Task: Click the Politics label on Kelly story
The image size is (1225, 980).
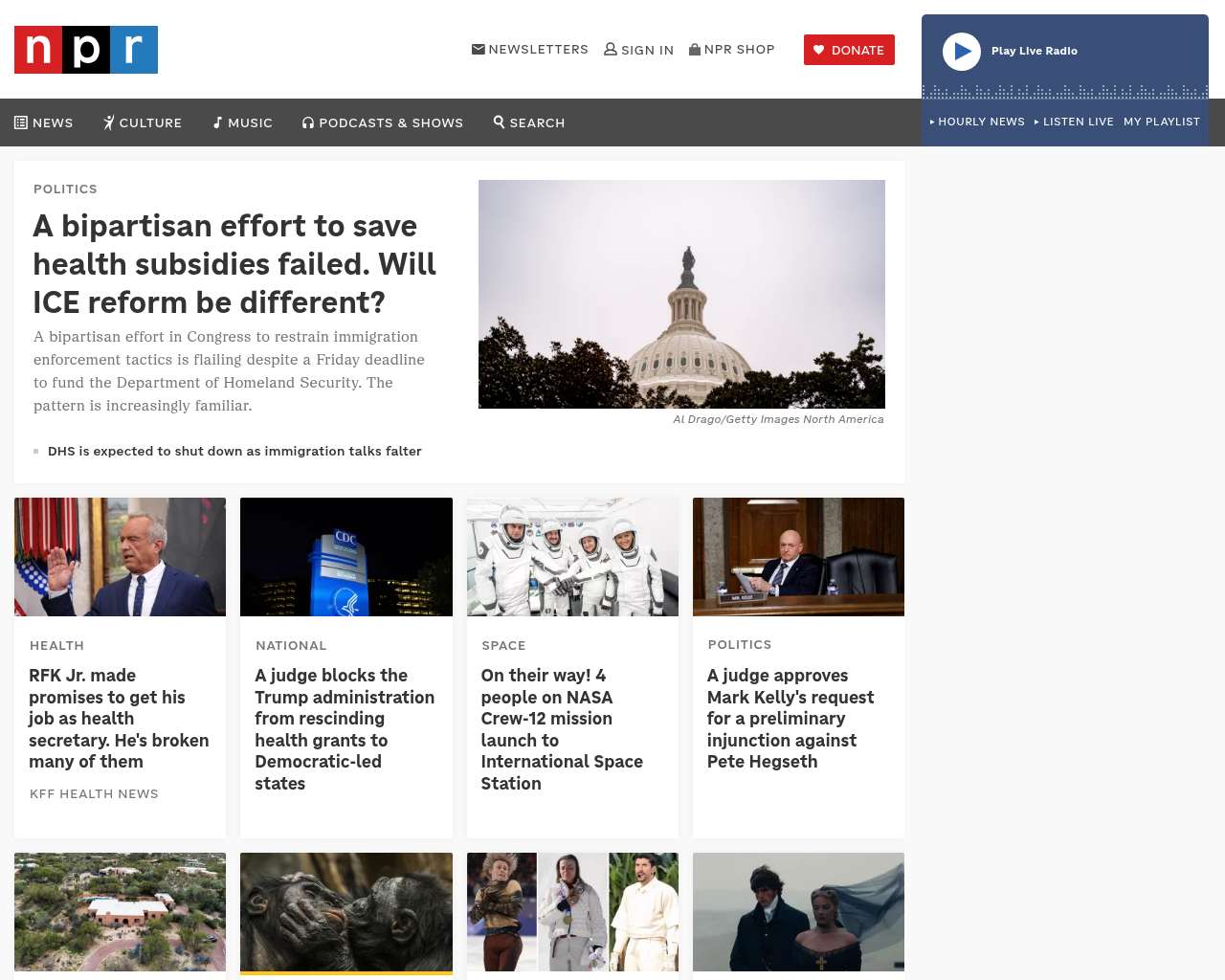Action: pyautogui.click(x=740, y=644)
